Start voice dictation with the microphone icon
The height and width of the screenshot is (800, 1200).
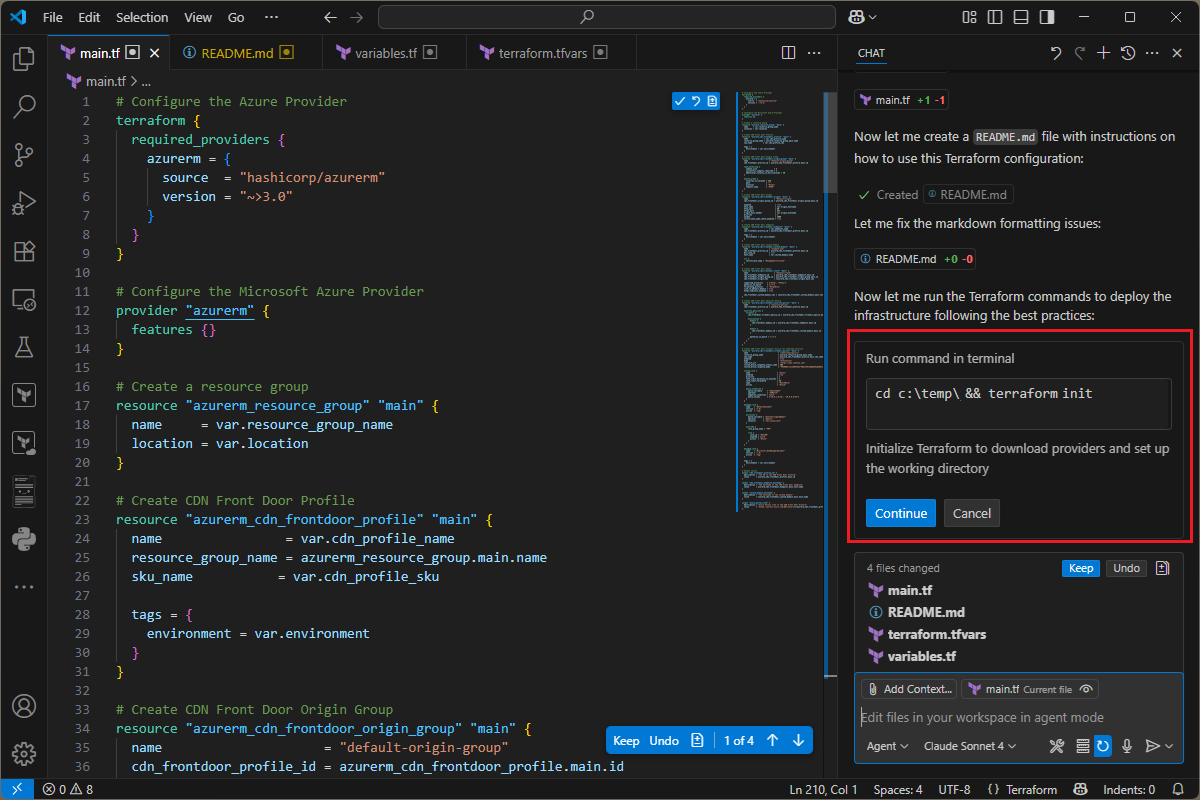pyautogui.click(x=1126, y=746)
